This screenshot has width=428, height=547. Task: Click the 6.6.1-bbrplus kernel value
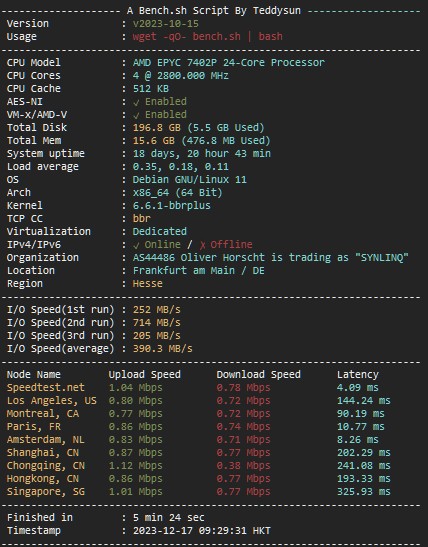[172, 205]
